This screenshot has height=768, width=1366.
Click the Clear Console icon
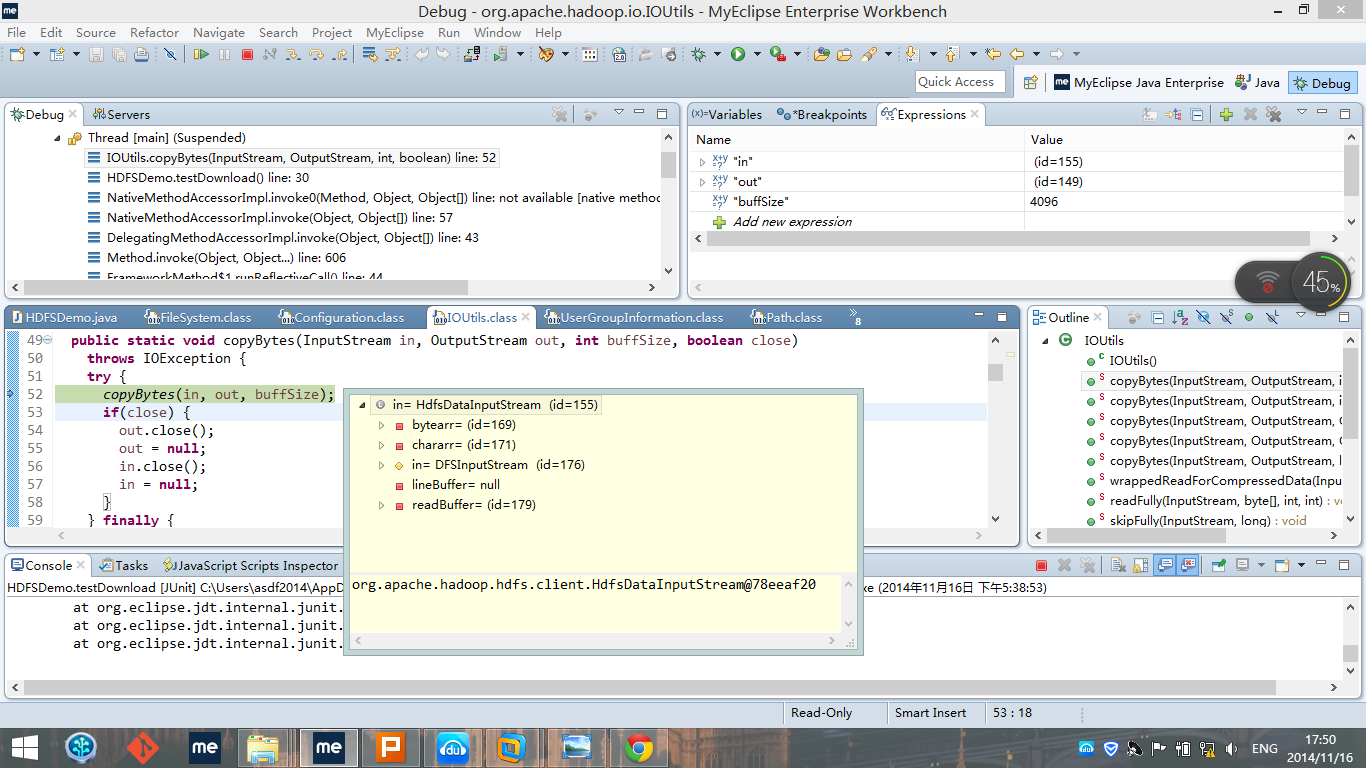coord(1118,565)
